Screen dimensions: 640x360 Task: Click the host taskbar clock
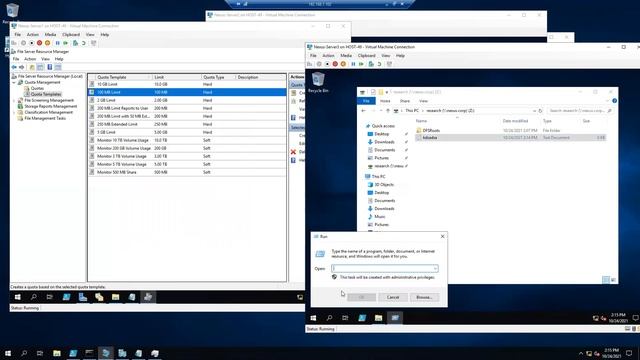(x=611, y=353)
